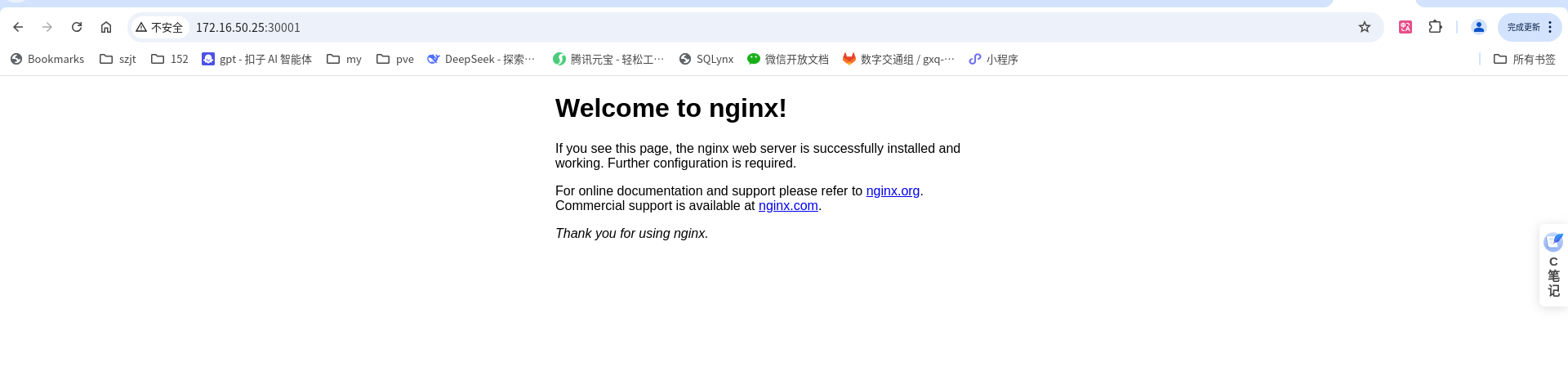Open the 腾讯元宝 bookmark

click(608, 59)
